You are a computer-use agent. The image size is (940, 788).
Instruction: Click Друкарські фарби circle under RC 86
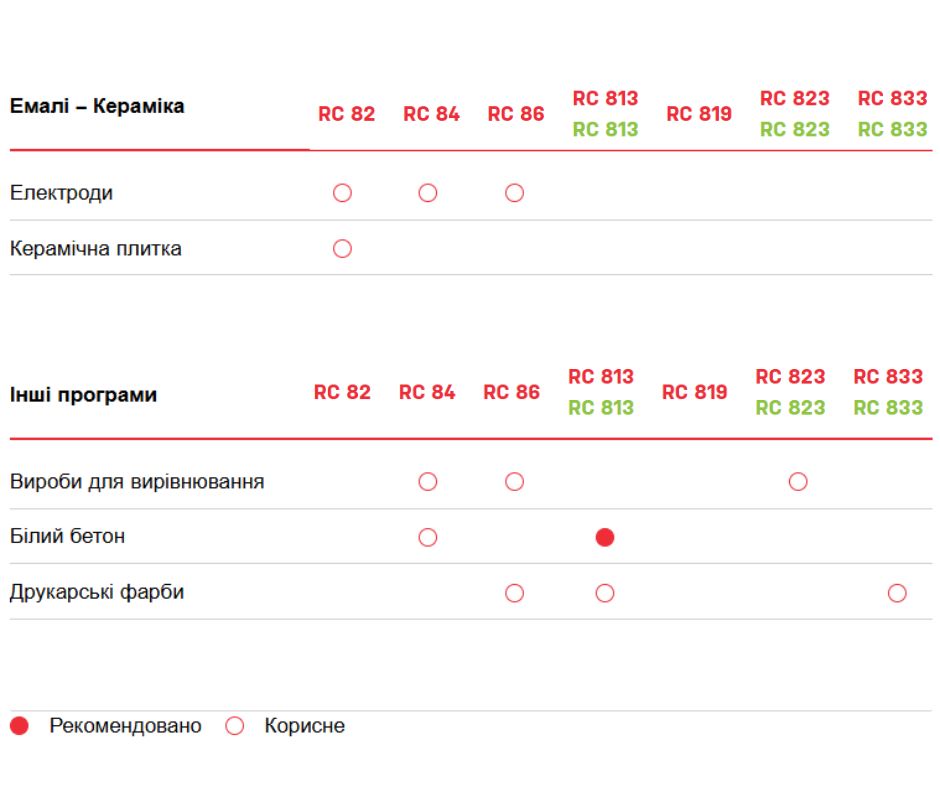[x=514, y=593]
